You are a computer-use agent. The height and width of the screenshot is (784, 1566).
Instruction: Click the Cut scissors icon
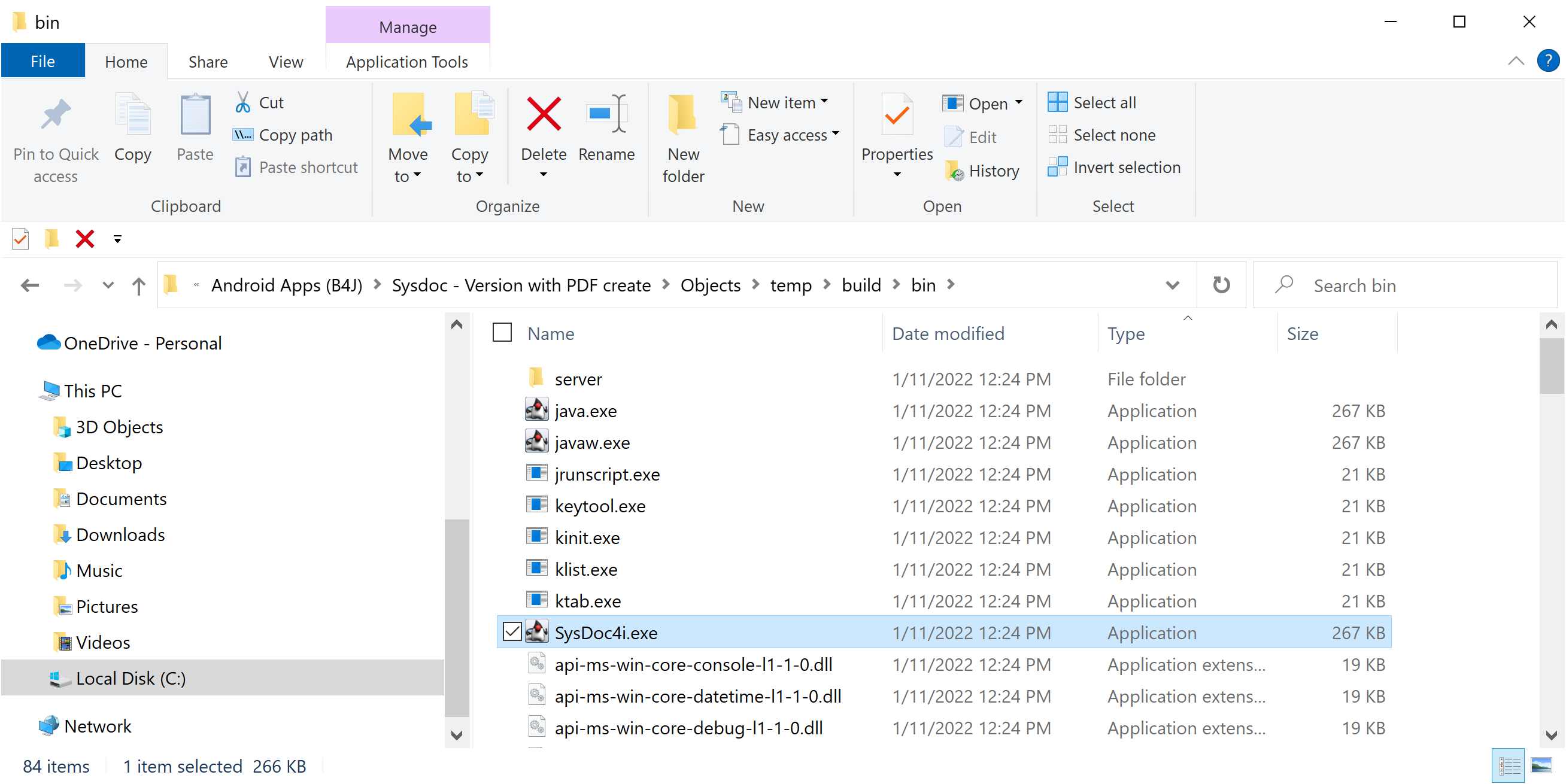243,102
